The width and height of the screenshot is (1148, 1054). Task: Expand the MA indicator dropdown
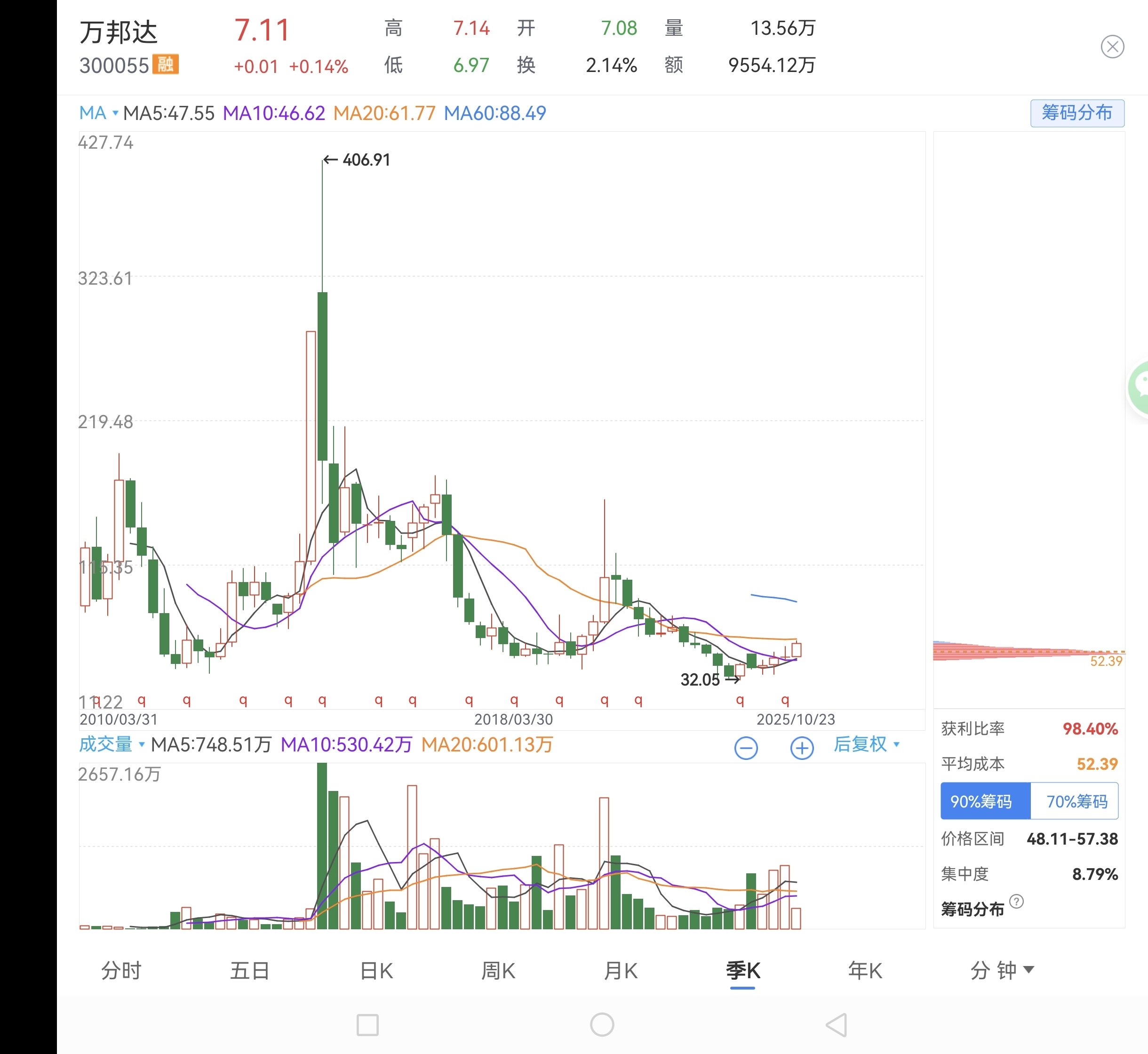click(99, 113)
